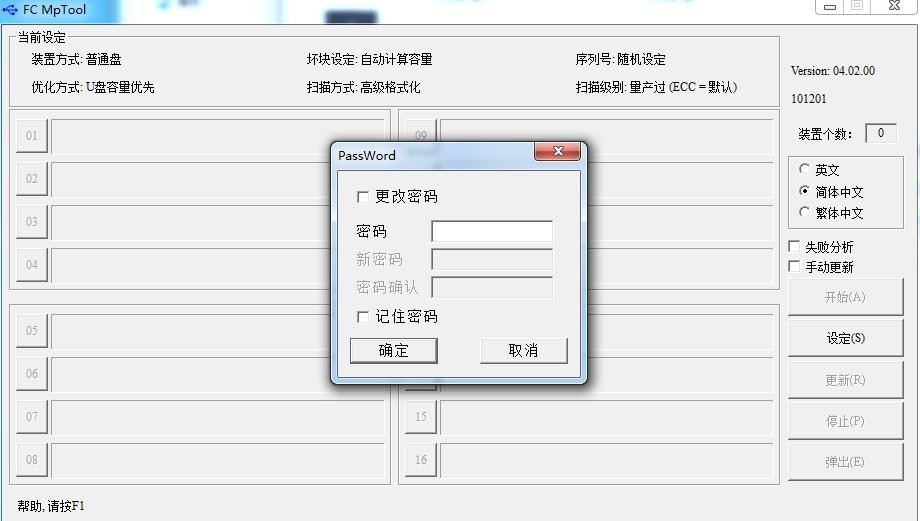Click the 扫描方式: 高级格式化 text
This screenshot has width=920, height=521.
tap(363, 87)
